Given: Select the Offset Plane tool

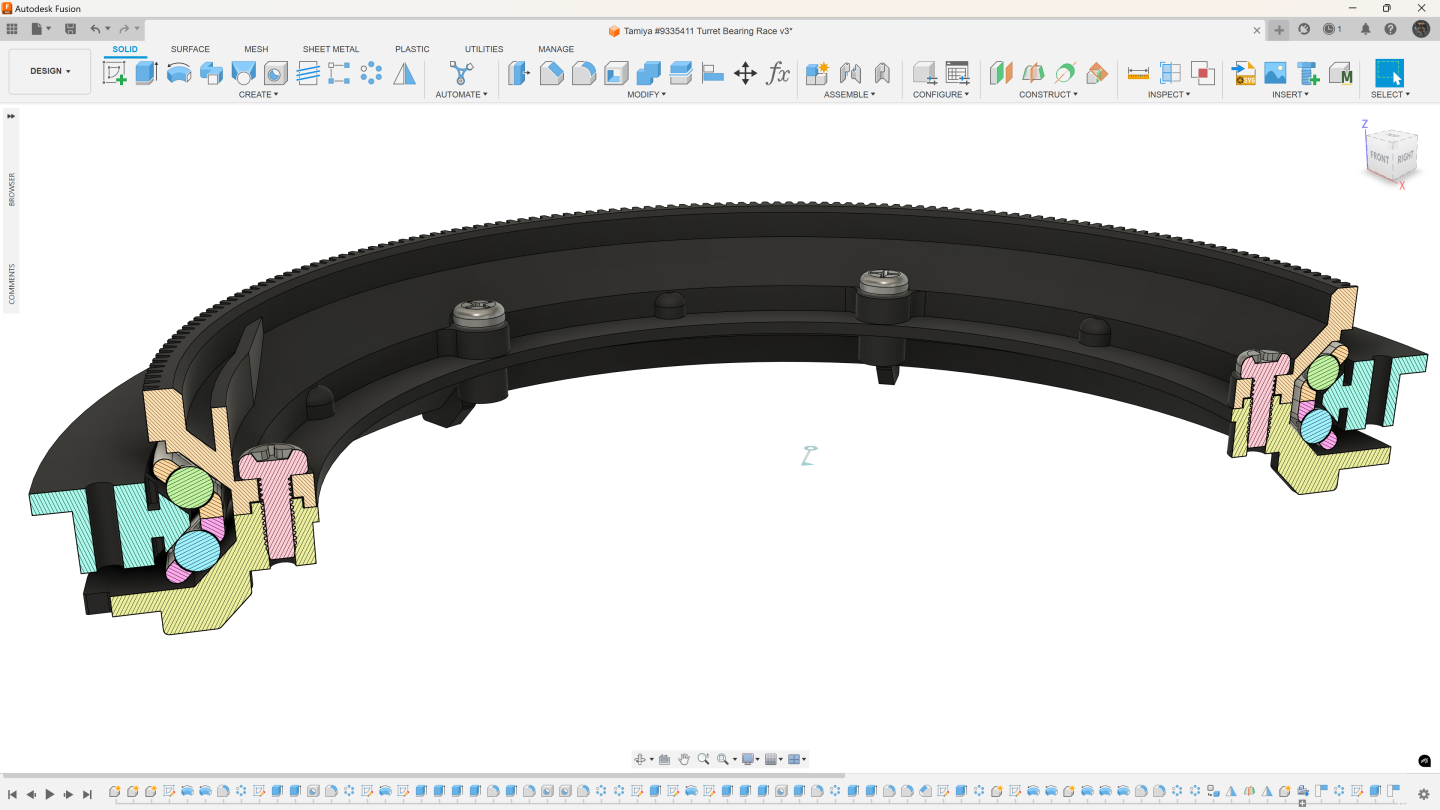Looking at the screenshot, I should pyautogui.click(x=1001, y=73).
